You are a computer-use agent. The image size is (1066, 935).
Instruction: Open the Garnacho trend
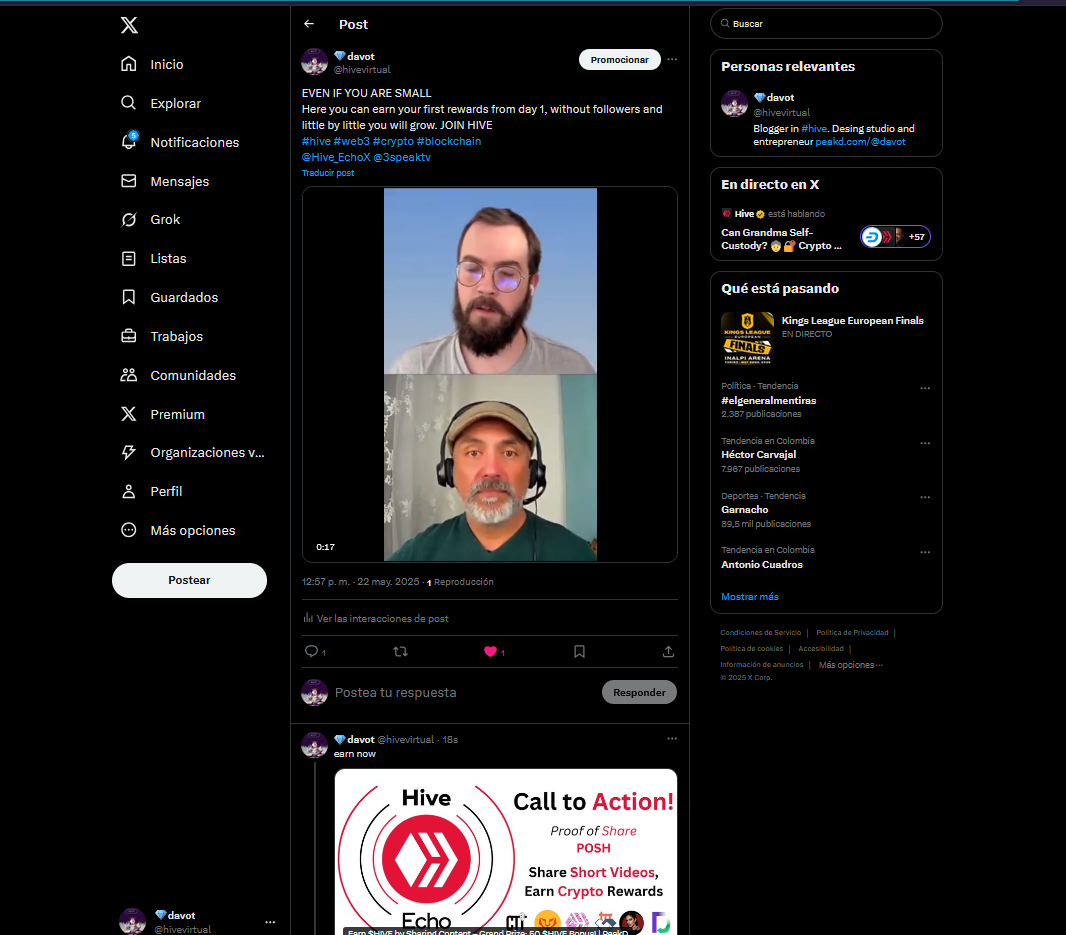[744, 509]
